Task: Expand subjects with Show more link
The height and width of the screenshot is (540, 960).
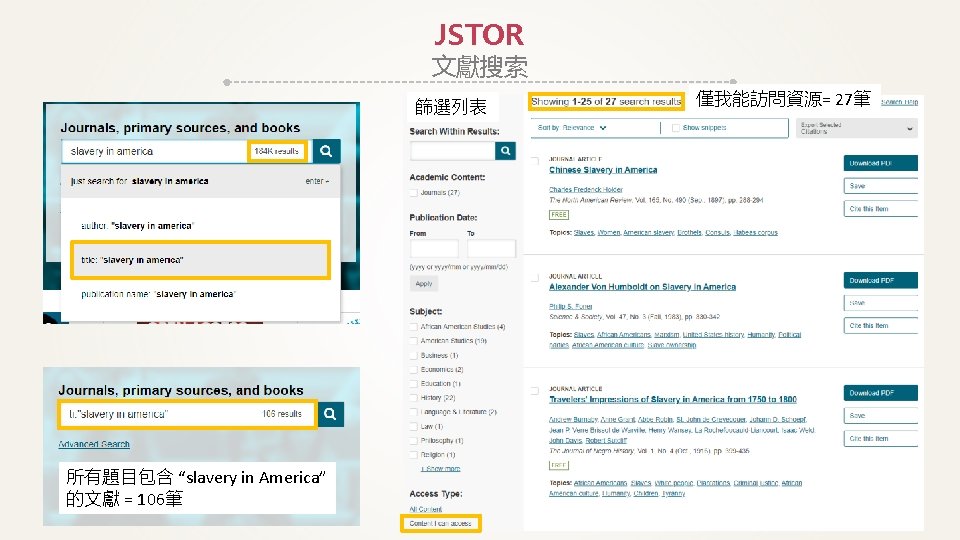Action: click(x=441, y=468)
